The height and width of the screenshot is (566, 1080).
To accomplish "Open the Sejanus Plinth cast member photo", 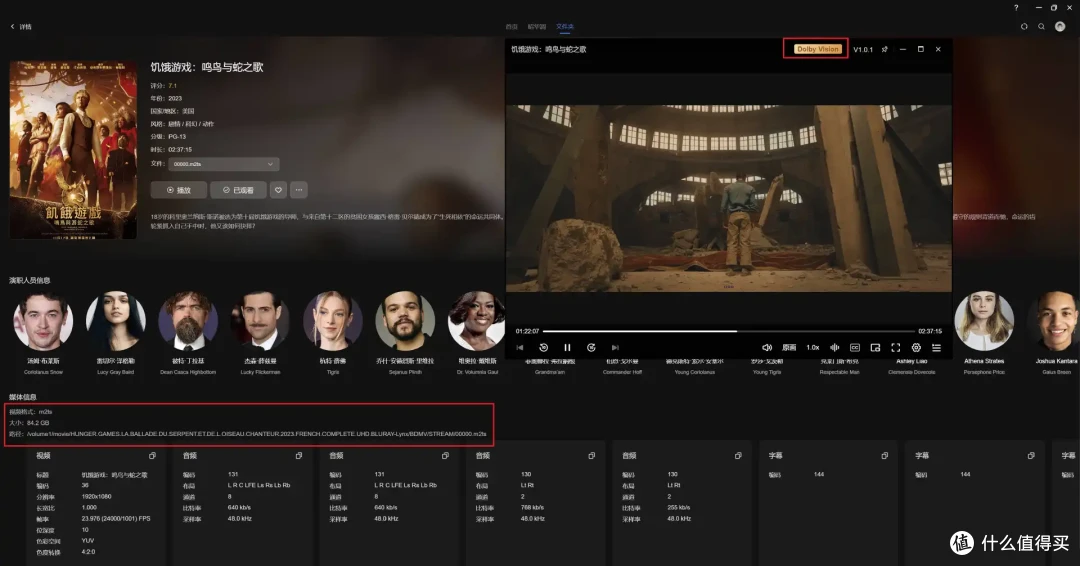I will [x=405, y=321].
